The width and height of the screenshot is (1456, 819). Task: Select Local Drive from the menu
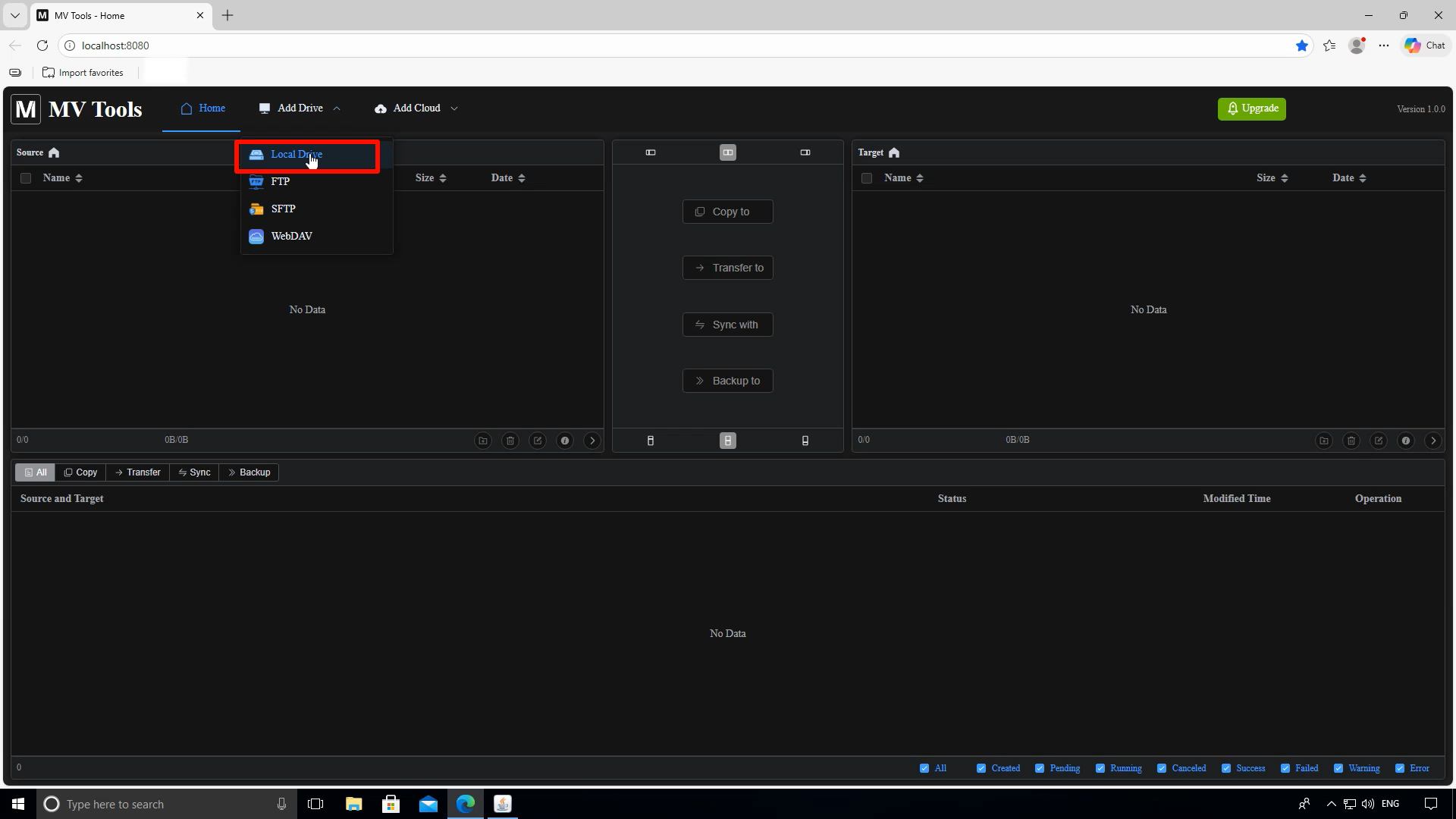pos(297,154)
